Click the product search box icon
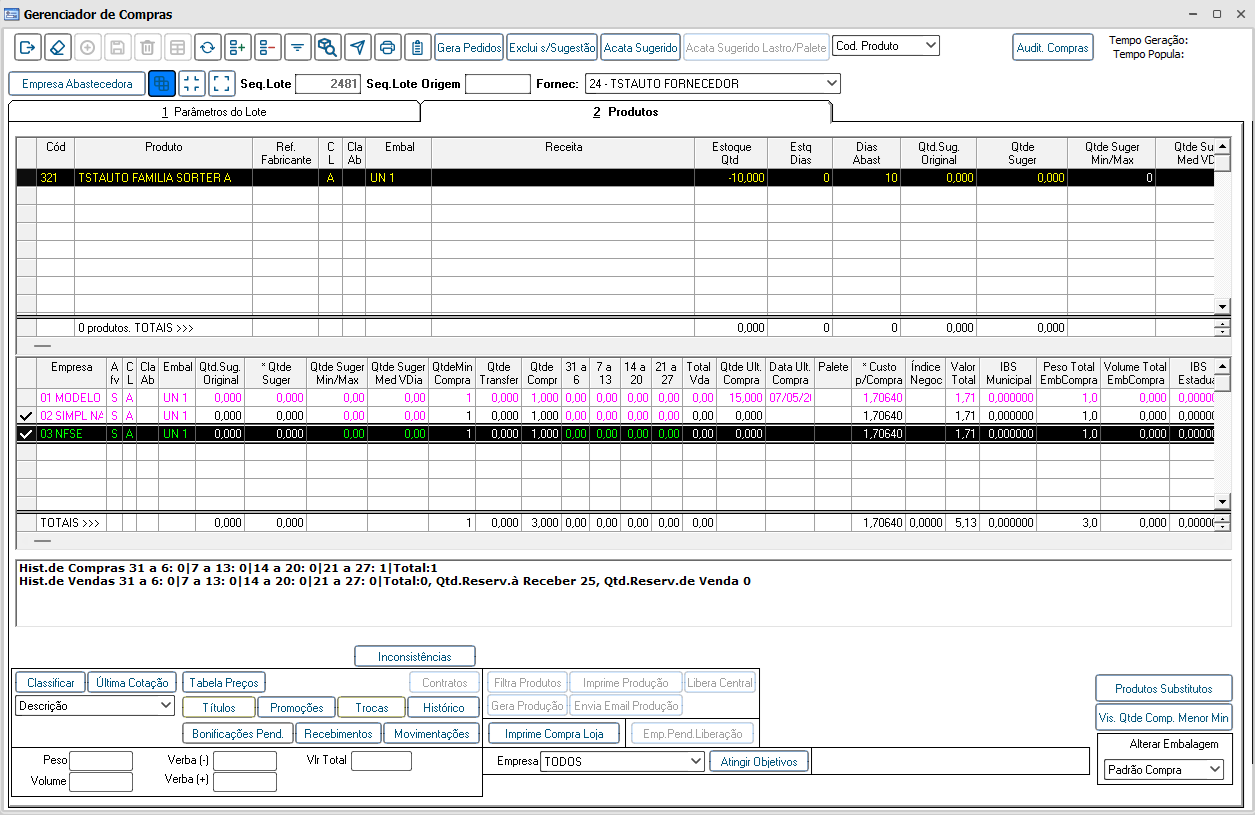Viewport: 1255px width, 815px height. coord(327,47)
